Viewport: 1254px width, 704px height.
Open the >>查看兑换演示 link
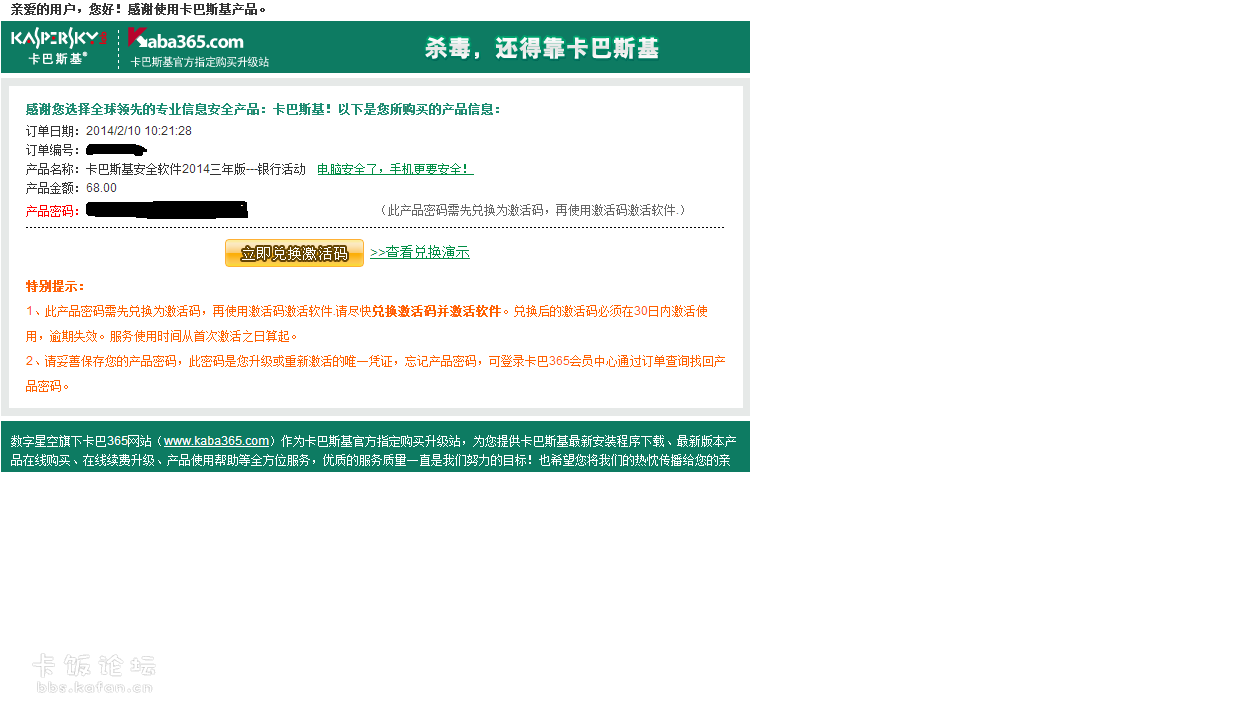coord(420,252)
